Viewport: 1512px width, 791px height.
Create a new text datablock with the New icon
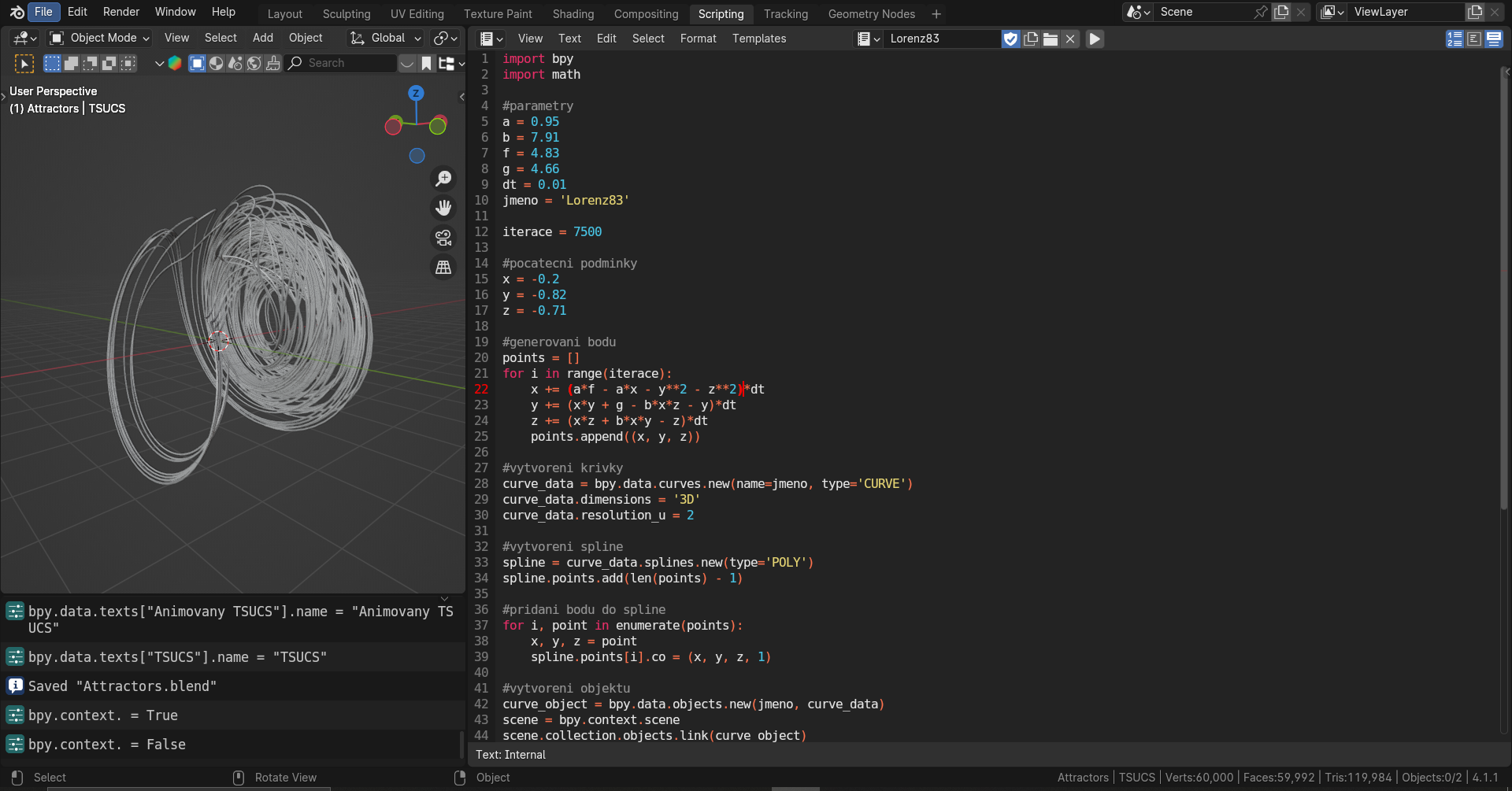point(1030,39)
